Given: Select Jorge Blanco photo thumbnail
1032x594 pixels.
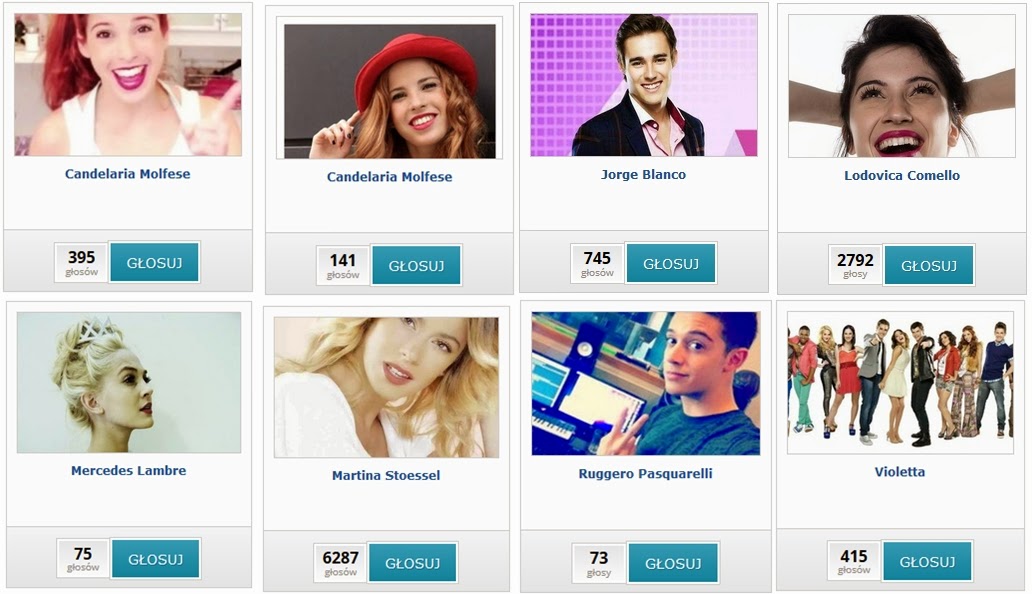Looking at the screenshot, I should (x=644, y=85).
